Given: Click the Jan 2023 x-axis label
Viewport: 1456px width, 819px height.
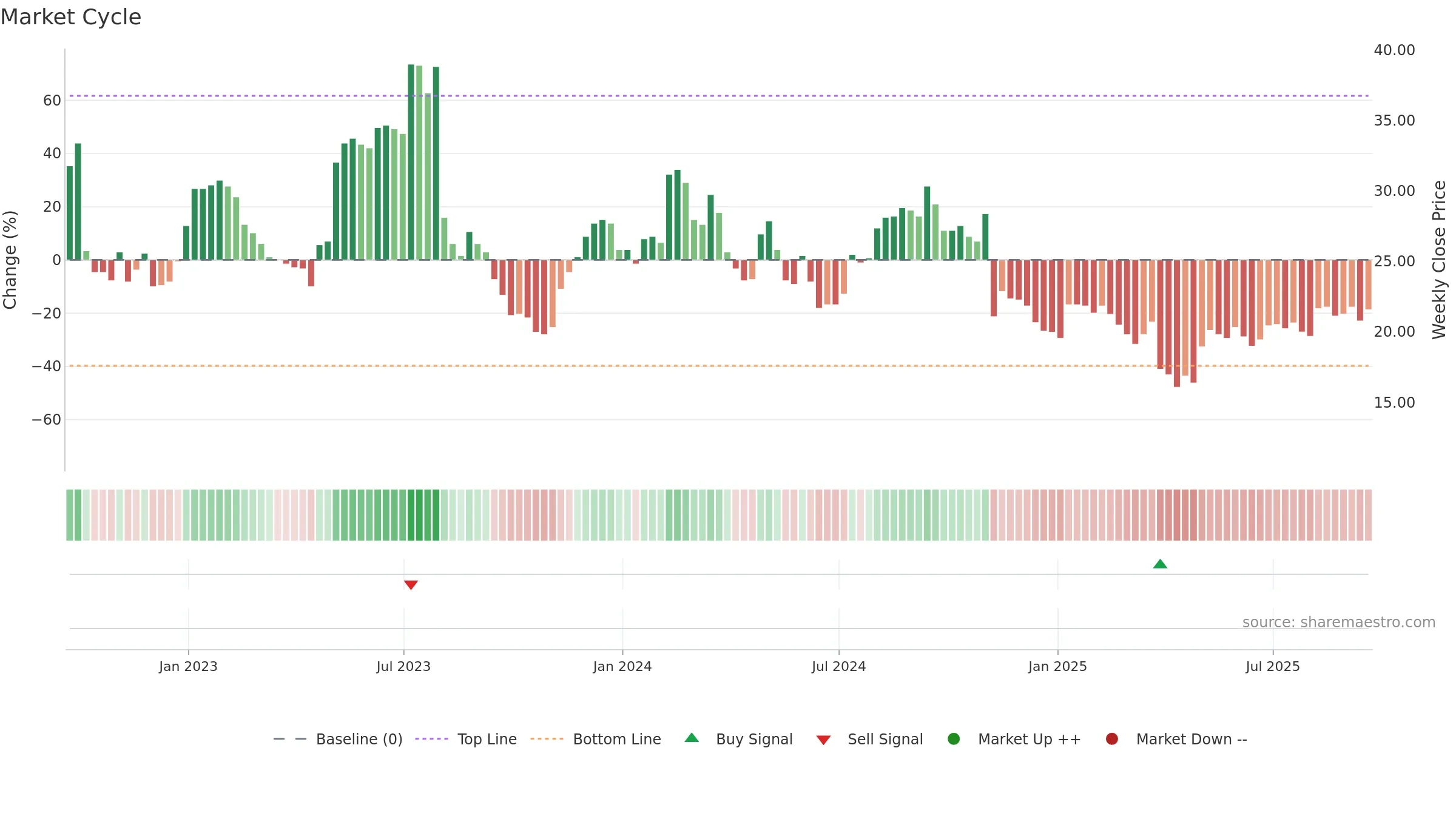Looking at the screenshot, I should [188, 666].
